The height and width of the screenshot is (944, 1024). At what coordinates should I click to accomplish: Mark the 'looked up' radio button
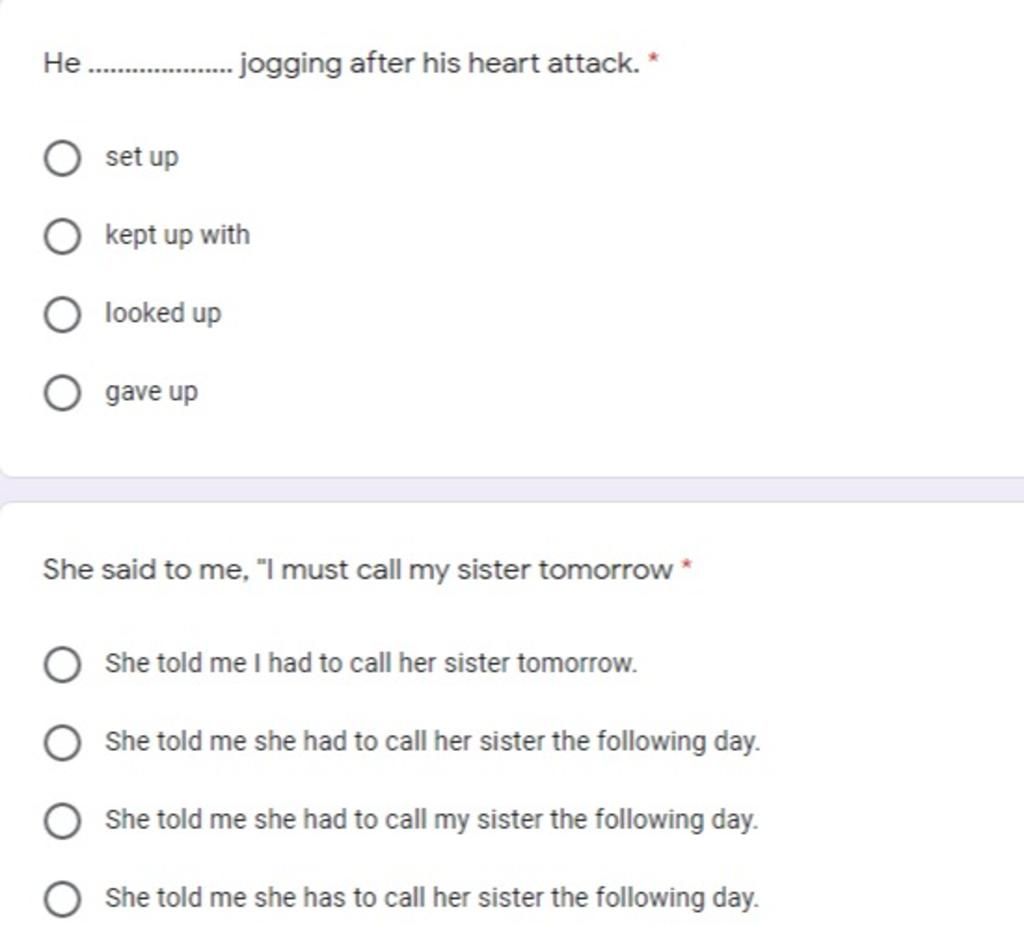click(x=63, y=314)
